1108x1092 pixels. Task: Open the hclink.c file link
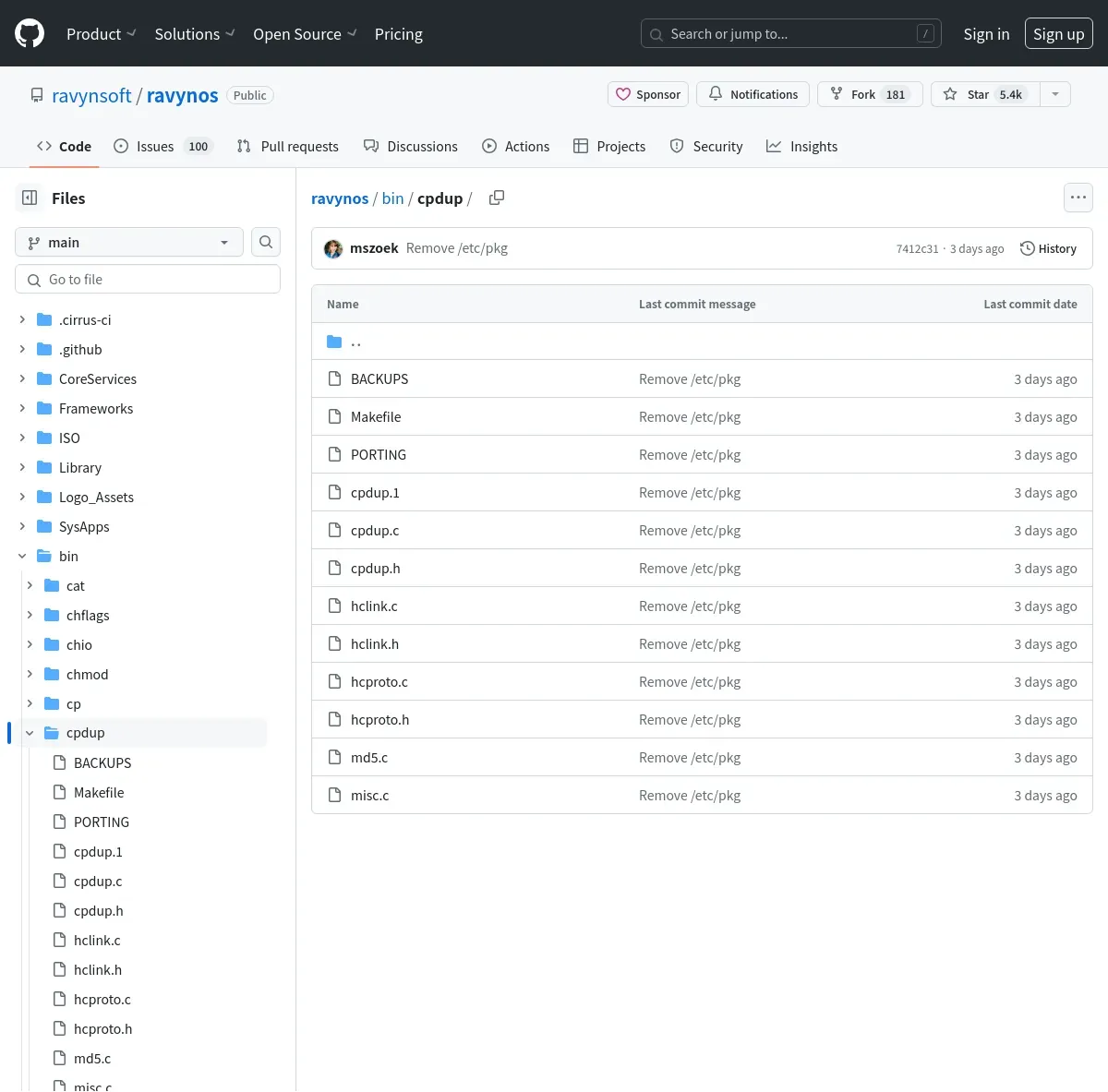coord(374,606)
